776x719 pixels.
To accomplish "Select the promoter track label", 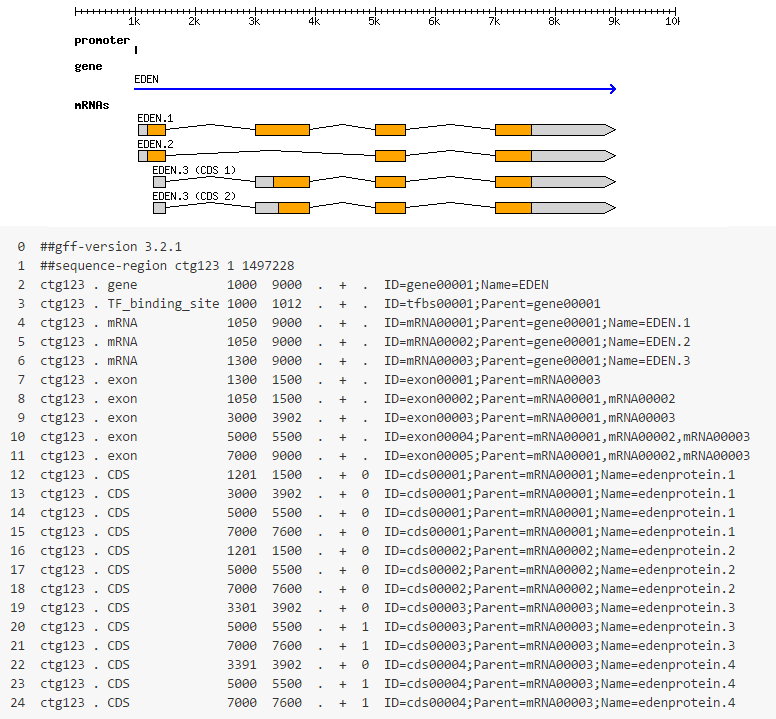I will coord(102,41).
